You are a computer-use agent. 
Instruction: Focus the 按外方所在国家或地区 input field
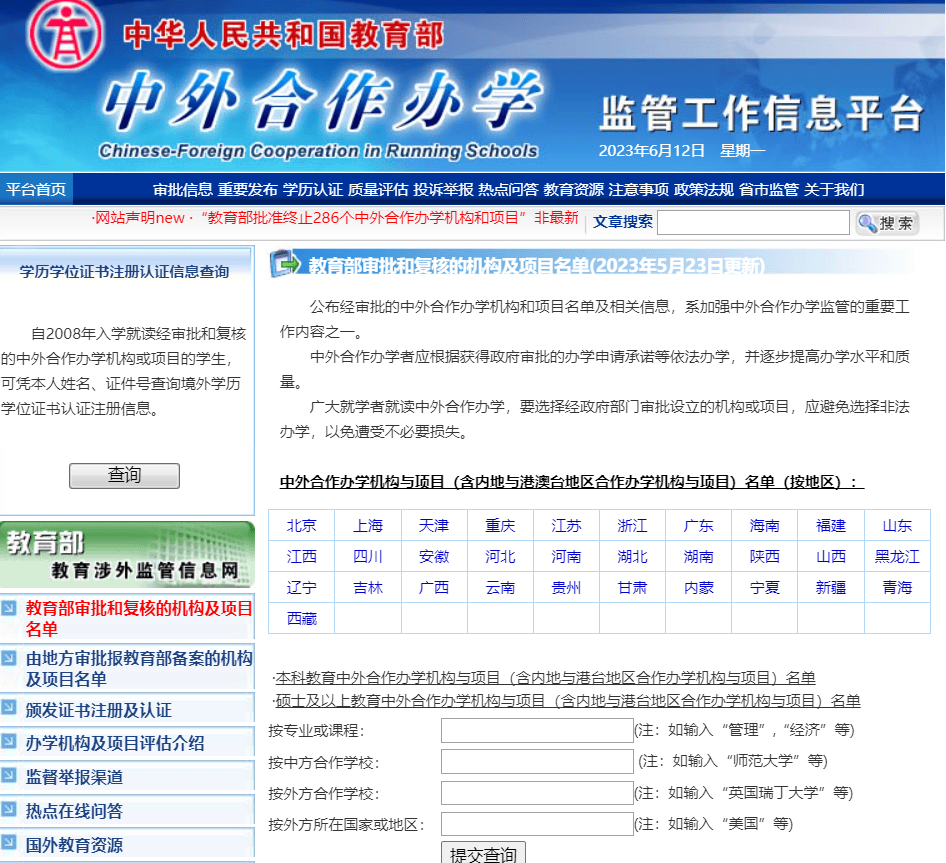coord(537,824)
